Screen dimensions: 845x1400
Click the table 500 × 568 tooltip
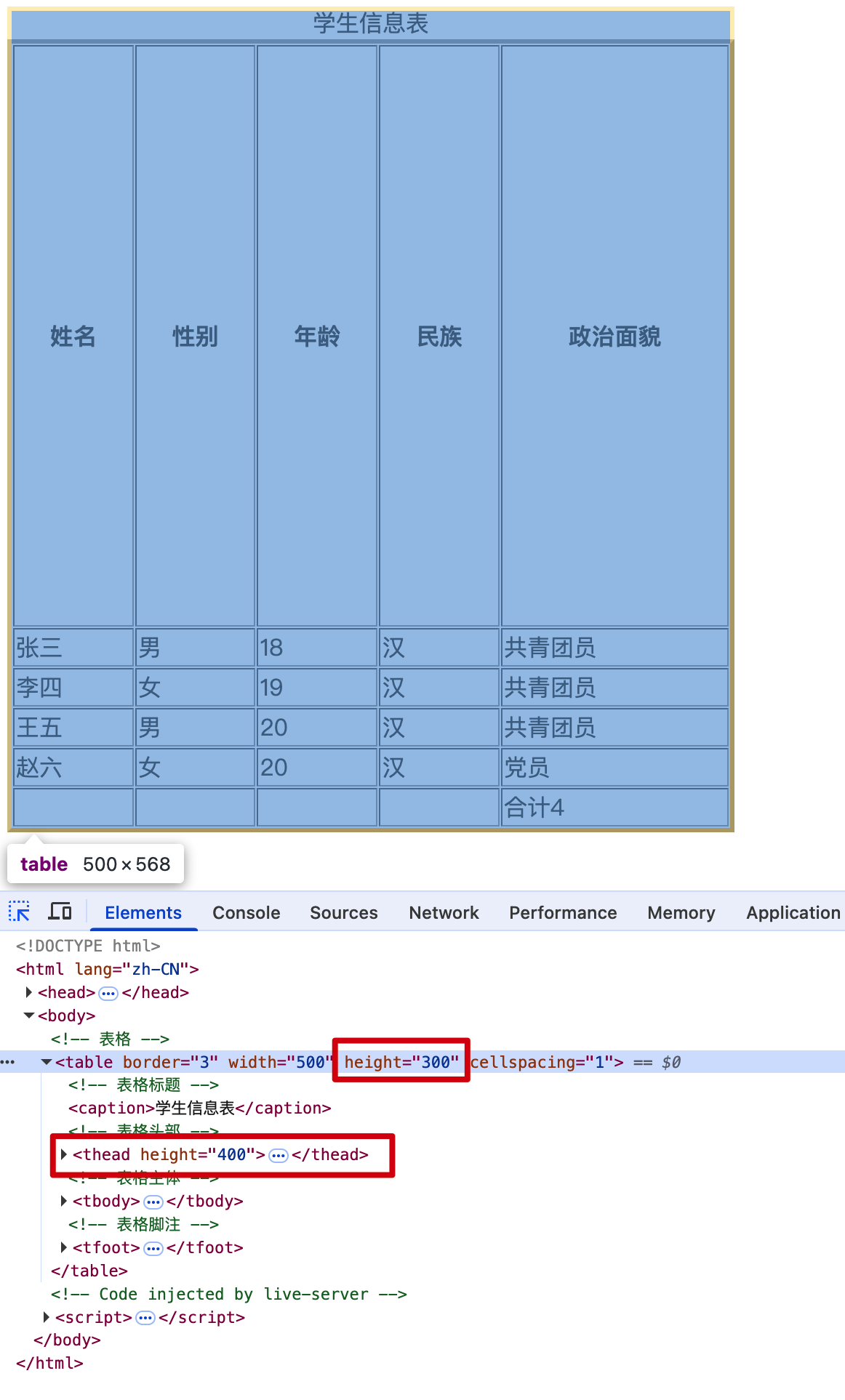pyautogui.click(x=95, y=864)
